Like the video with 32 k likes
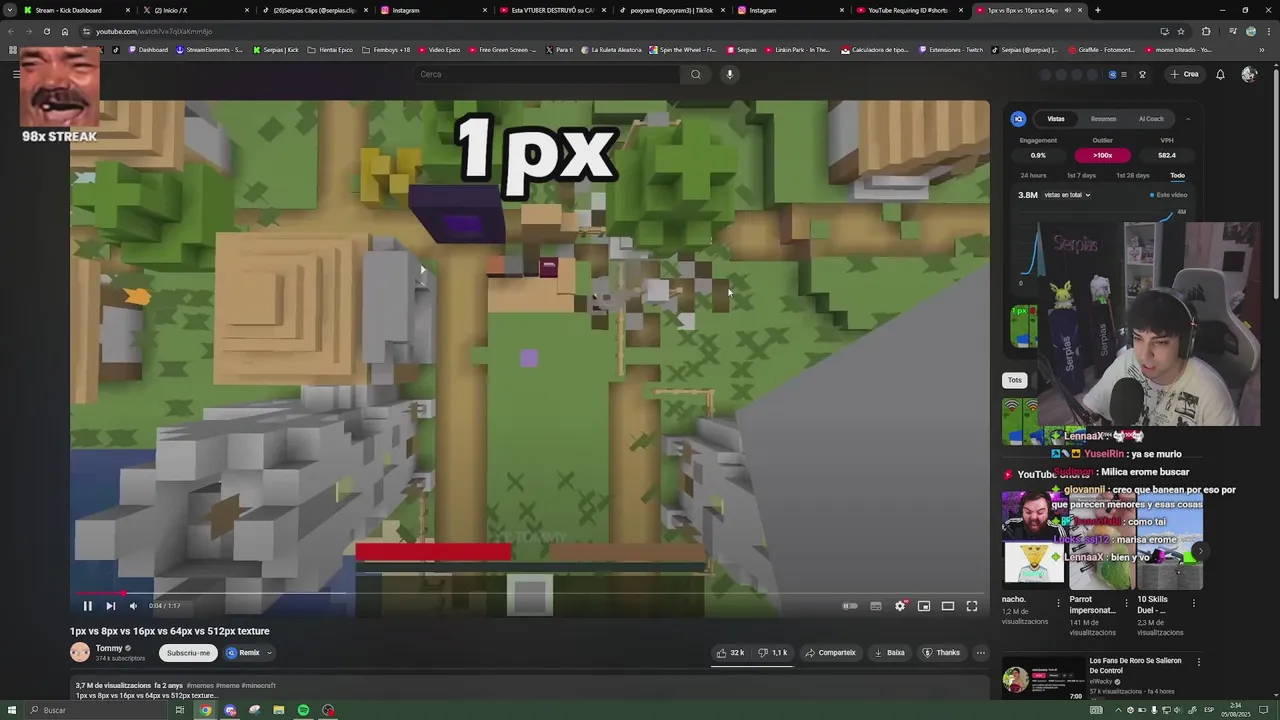 [x=730, y=653]
